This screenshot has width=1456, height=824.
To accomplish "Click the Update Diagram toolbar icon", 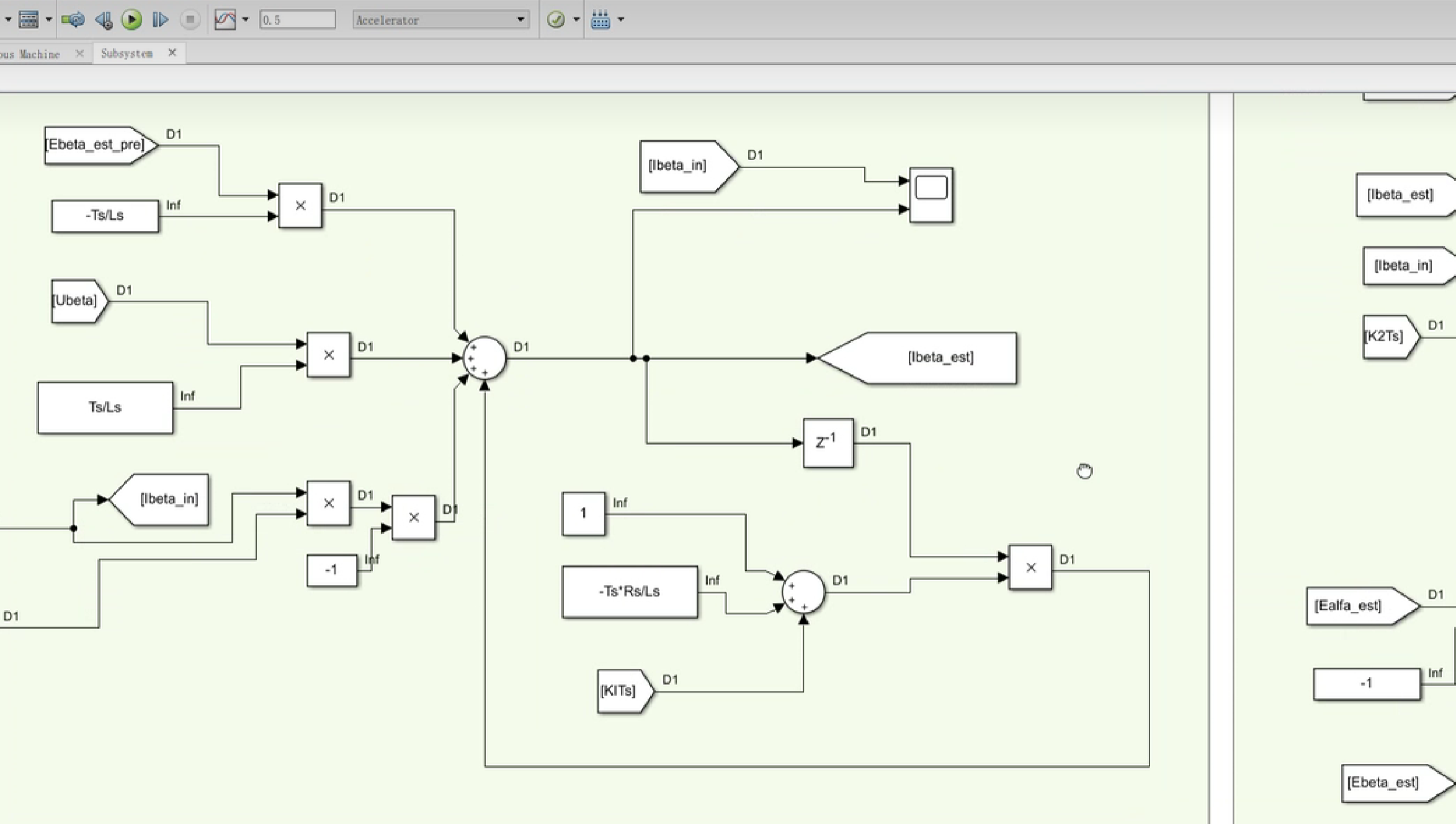I will 73,20.
